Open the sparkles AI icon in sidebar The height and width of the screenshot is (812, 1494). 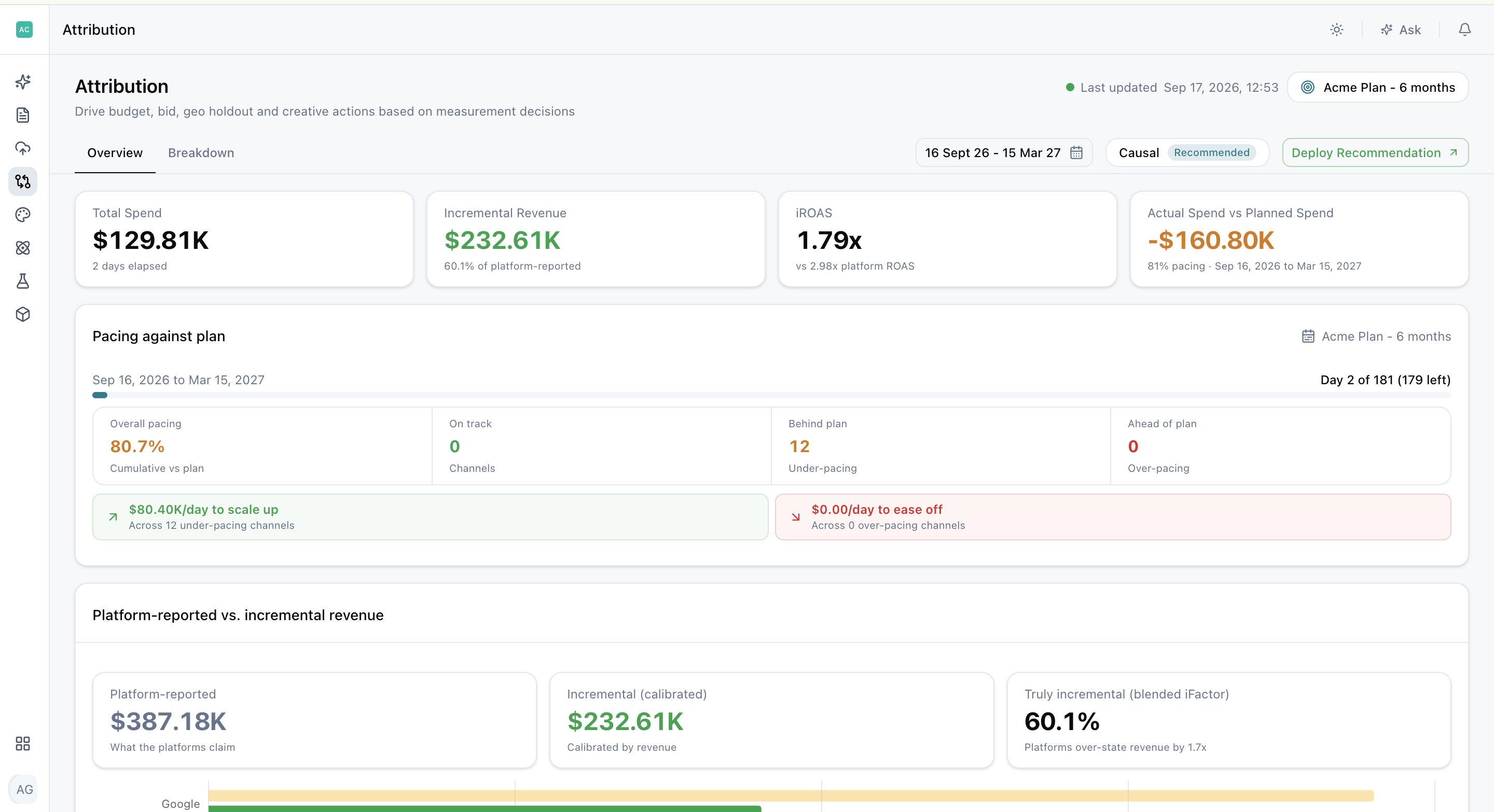pos(23,82)
